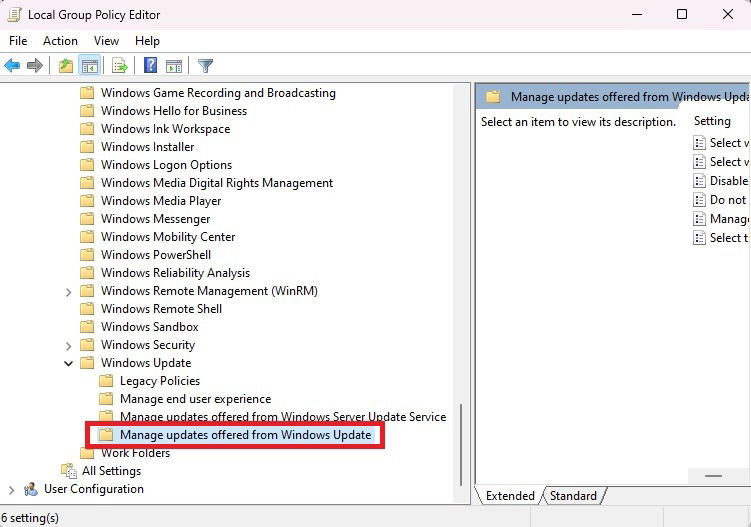The width and height of the screenshot is (751, 527).
Task: Click the Up one level folder icon
Action: (x=66, y=65)
